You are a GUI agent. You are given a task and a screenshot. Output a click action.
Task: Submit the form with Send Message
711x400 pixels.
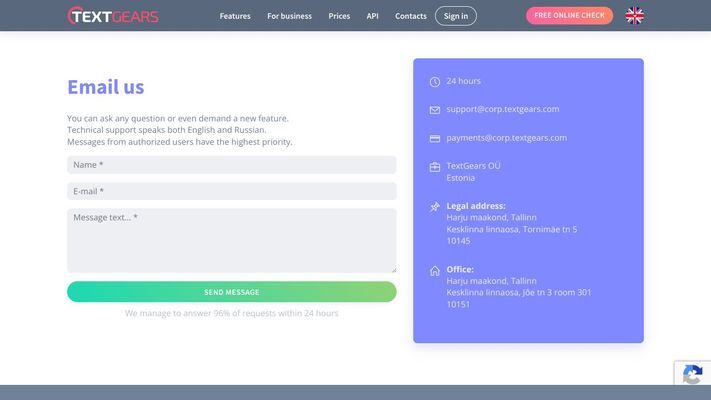pyautogui.click(x=231, y=292)
